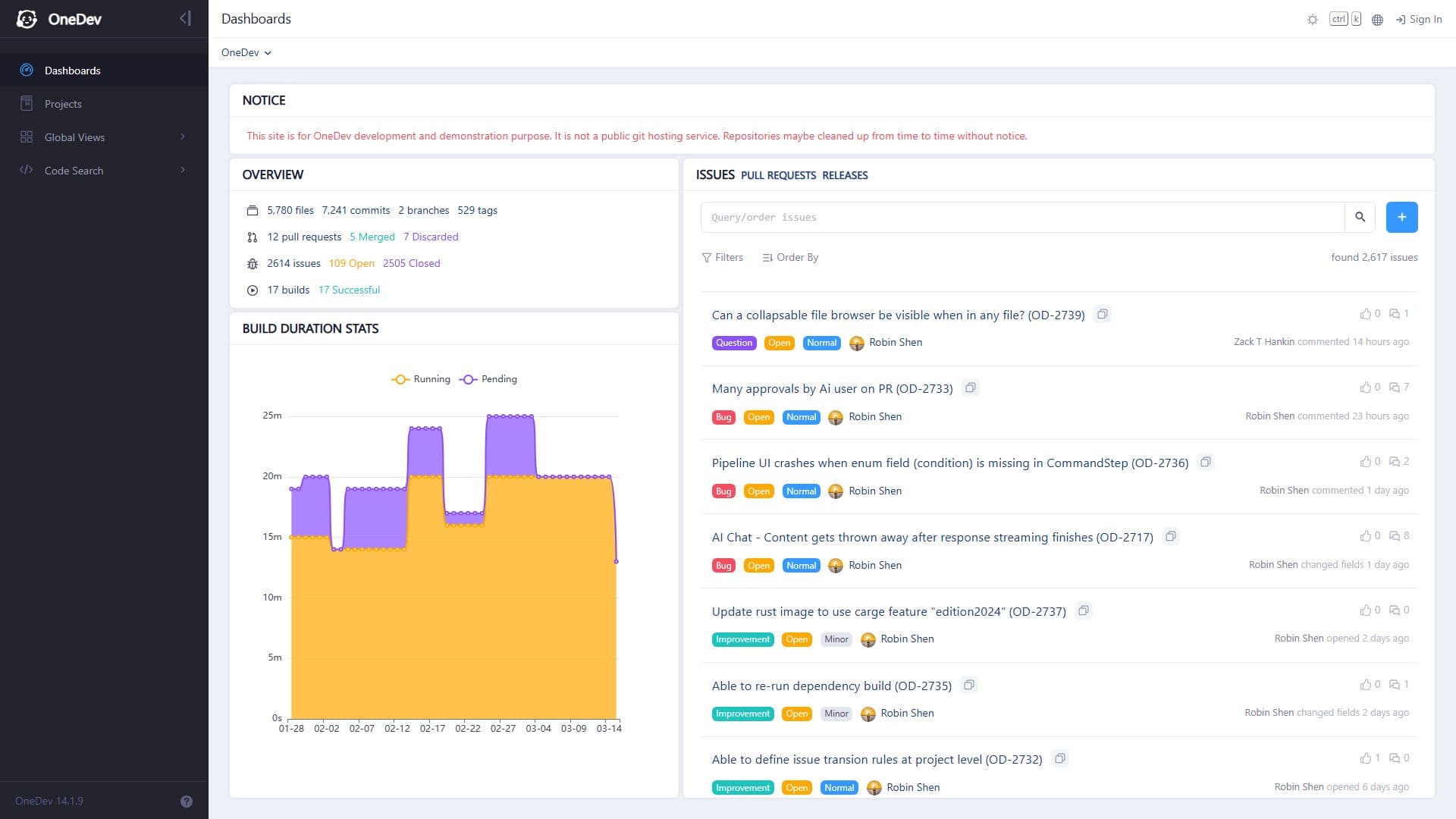Toggle the Running series in chart legend
The image size is (1456, 819).
(x=421, y=379)
